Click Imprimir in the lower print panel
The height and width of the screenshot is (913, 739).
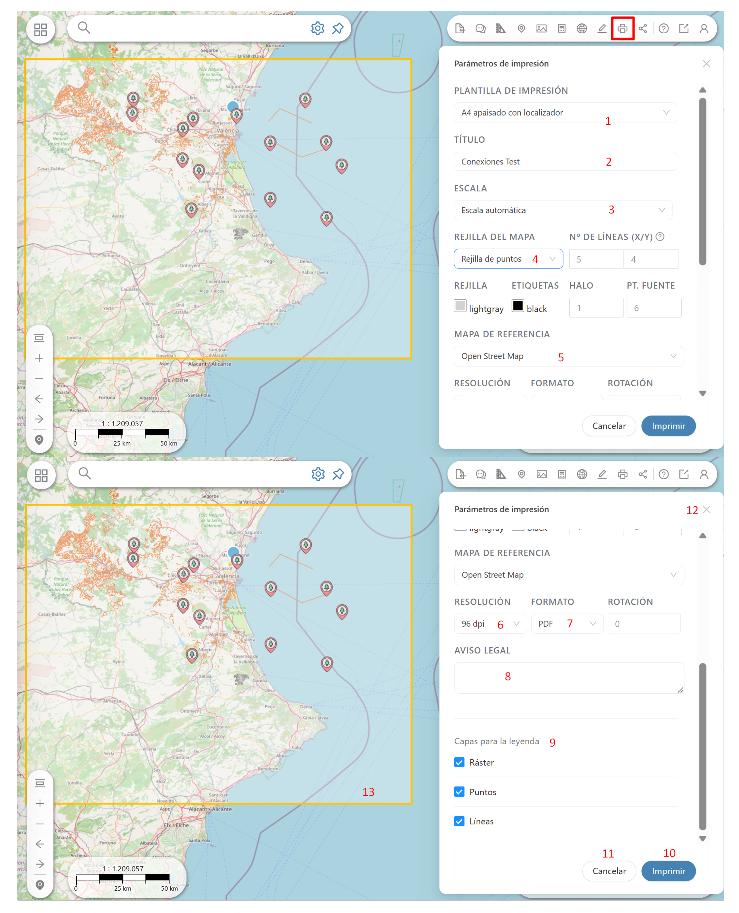coord(669,871)
